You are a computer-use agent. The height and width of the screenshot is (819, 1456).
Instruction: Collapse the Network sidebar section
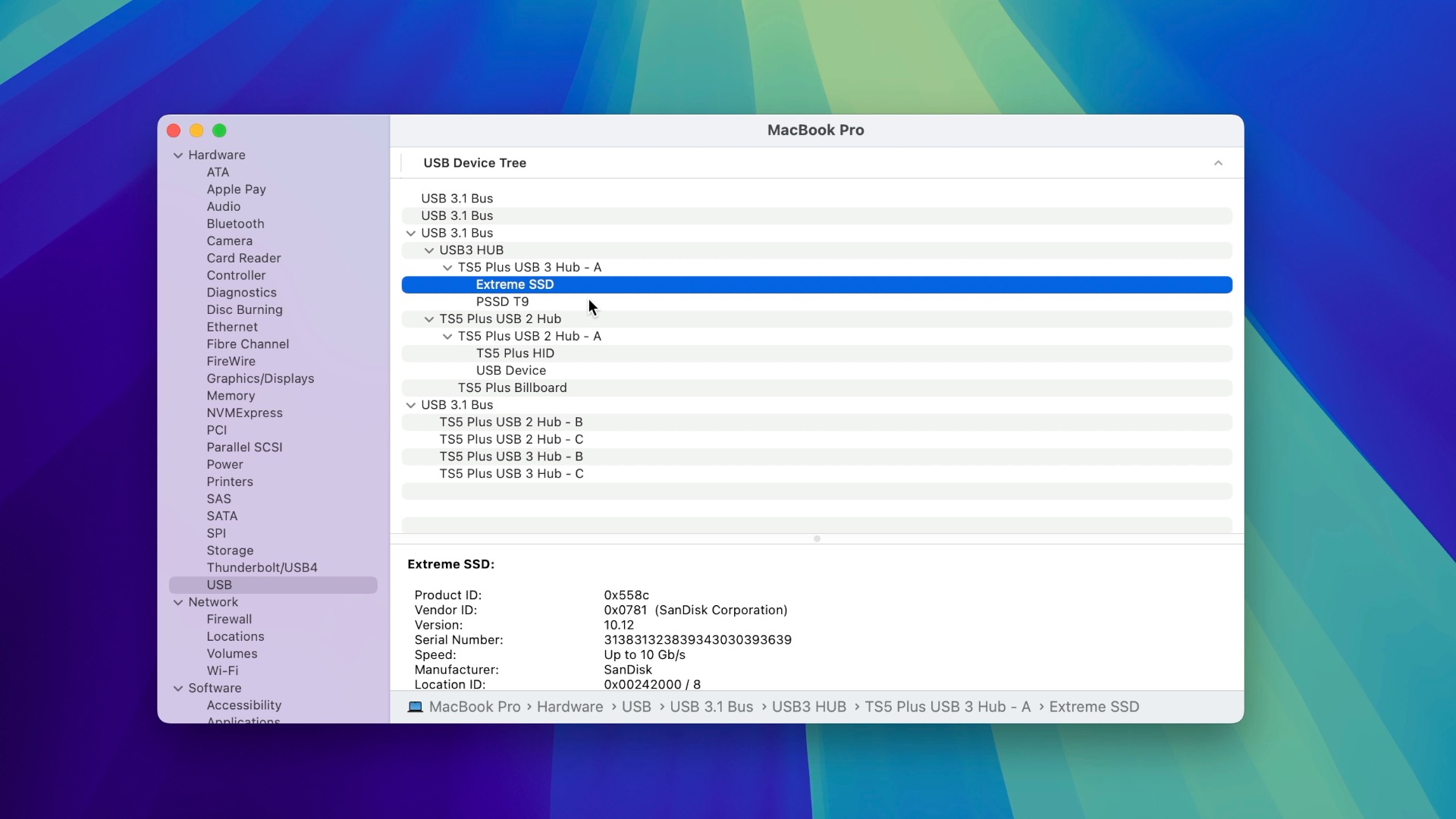coord(178,602)
